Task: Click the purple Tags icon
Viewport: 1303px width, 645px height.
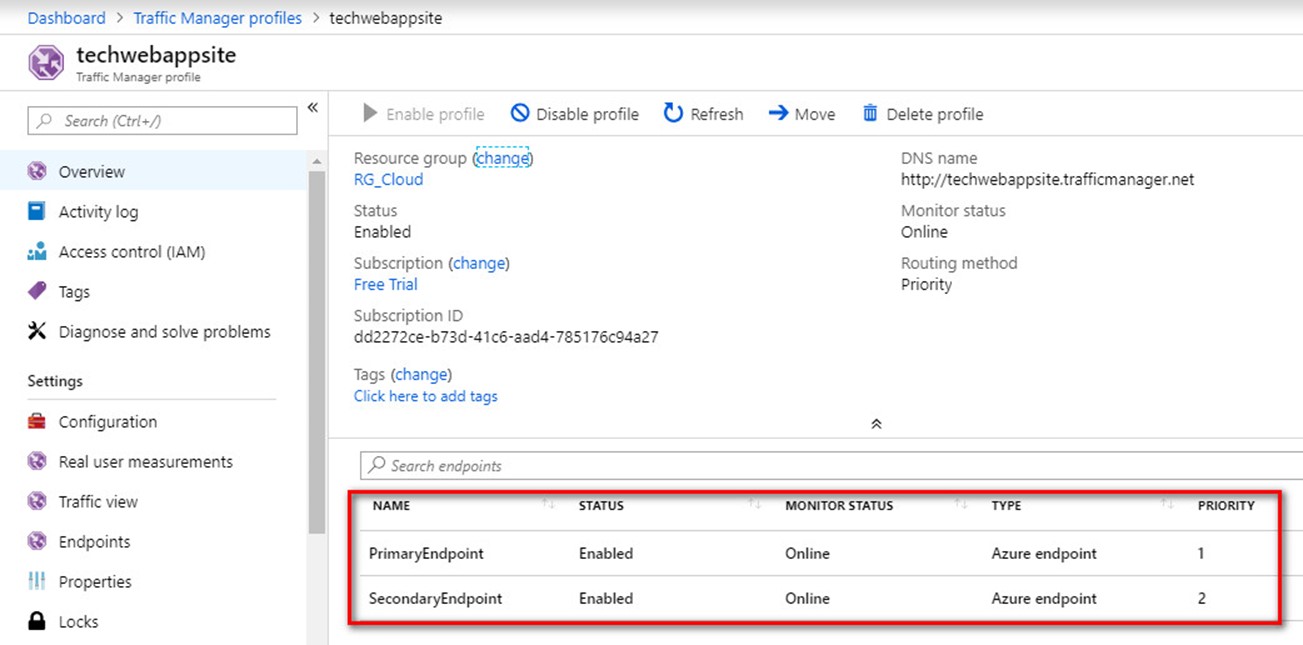Action: pos(37,291)
